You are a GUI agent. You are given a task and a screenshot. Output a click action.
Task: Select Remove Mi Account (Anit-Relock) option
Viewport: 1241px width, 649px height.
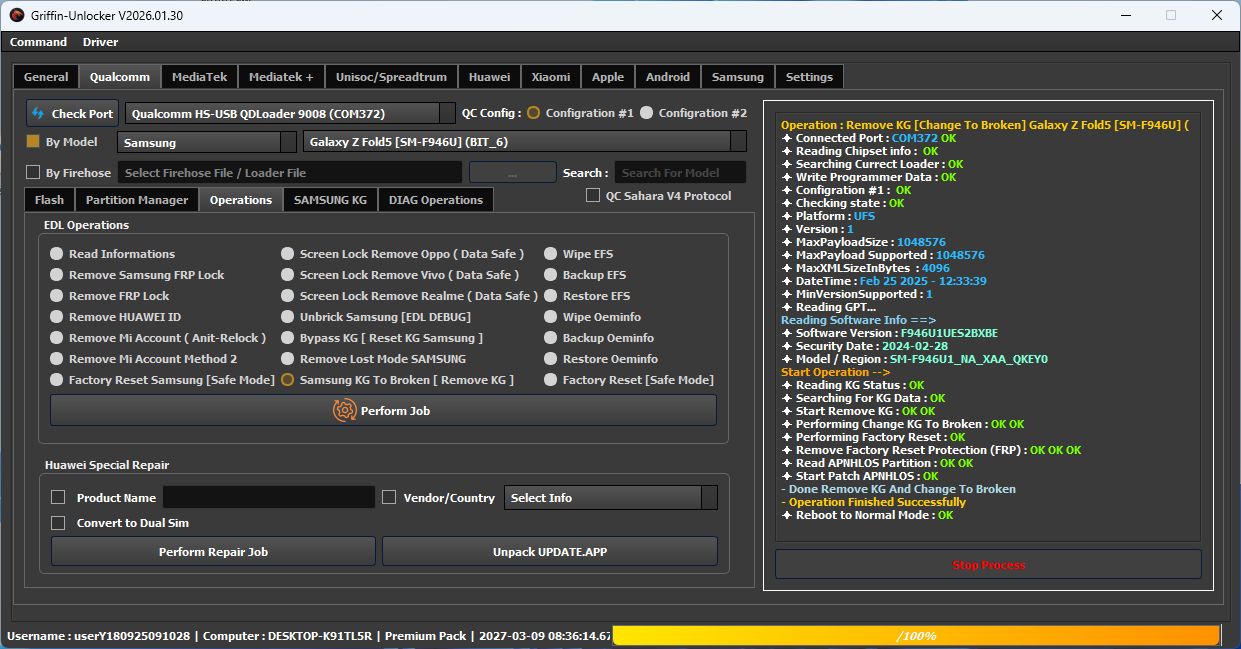pos(57,338)
